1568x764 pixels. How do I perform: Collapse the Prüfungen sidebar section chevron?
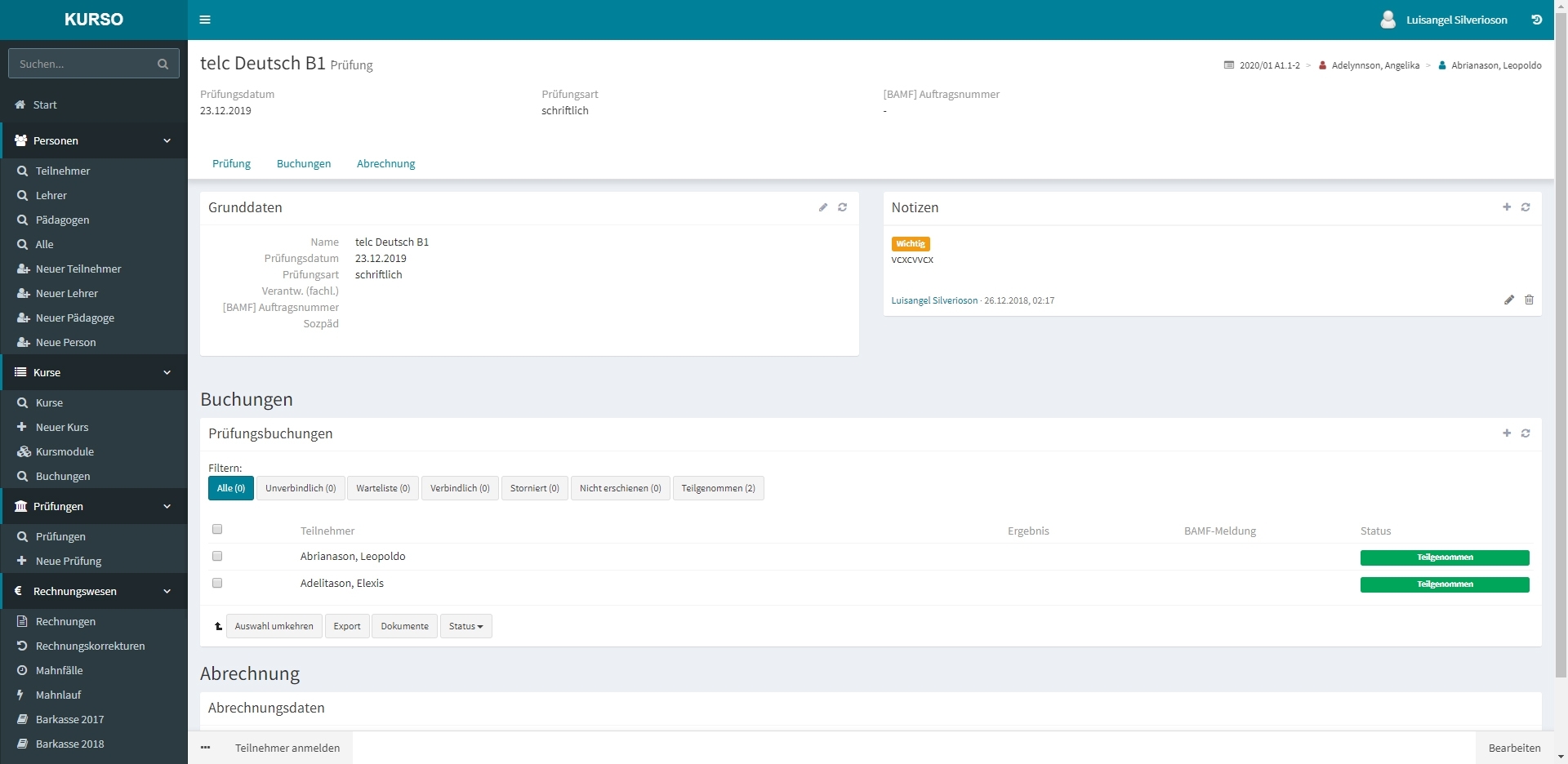pos(167,506)
